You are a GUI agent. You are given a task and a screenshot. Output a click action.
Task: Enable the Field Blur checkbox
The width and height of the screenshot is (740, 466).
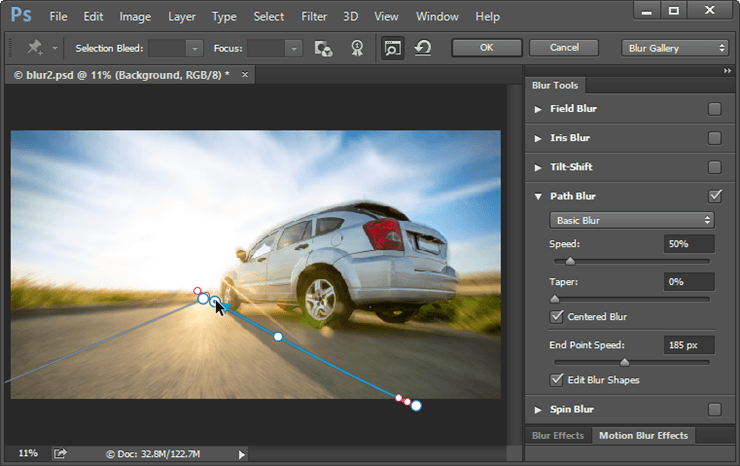point(715,109)
